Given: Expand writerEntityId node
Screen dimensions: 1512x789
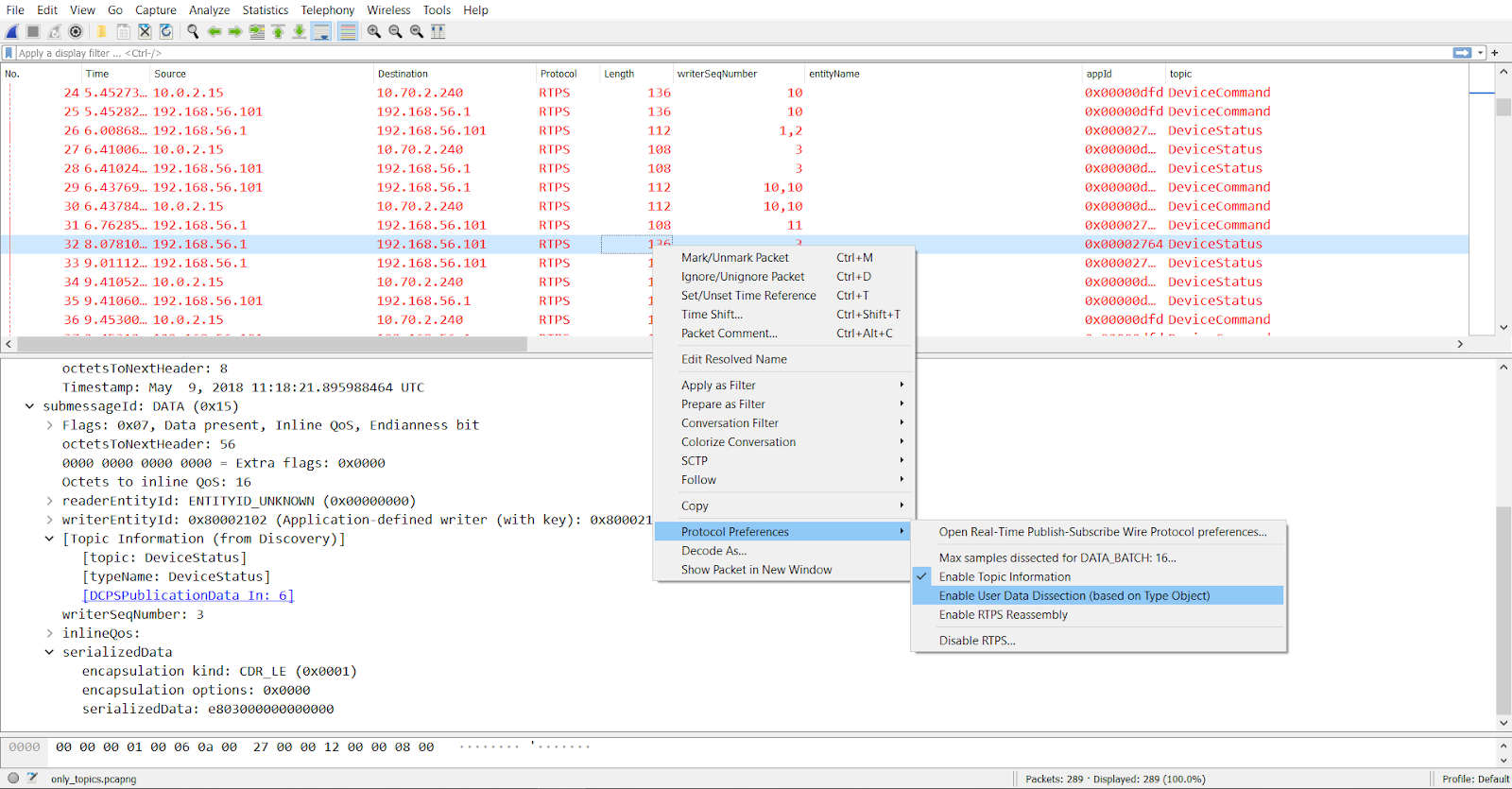Looking at the screenshot, I should coord(49,520).
